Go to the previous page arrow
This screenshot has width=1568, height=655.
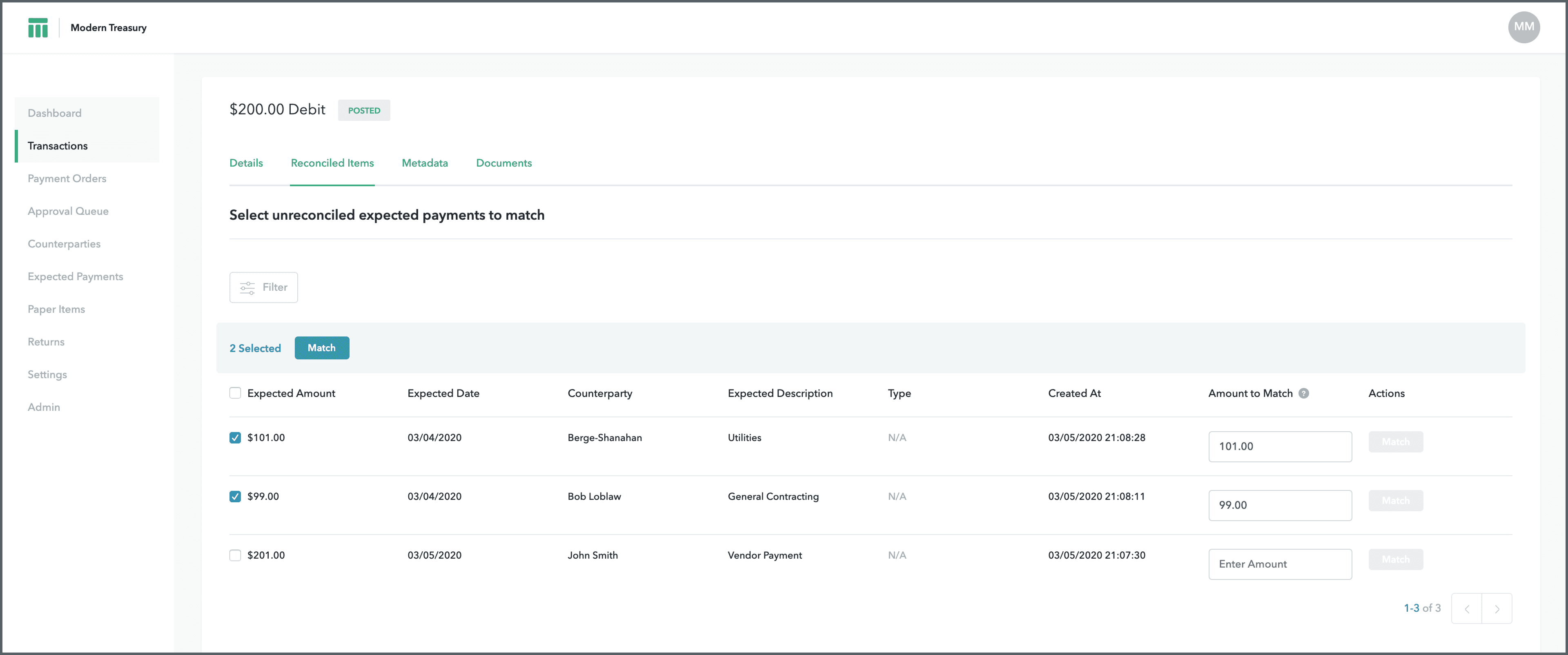click(x=1466, y=609)
